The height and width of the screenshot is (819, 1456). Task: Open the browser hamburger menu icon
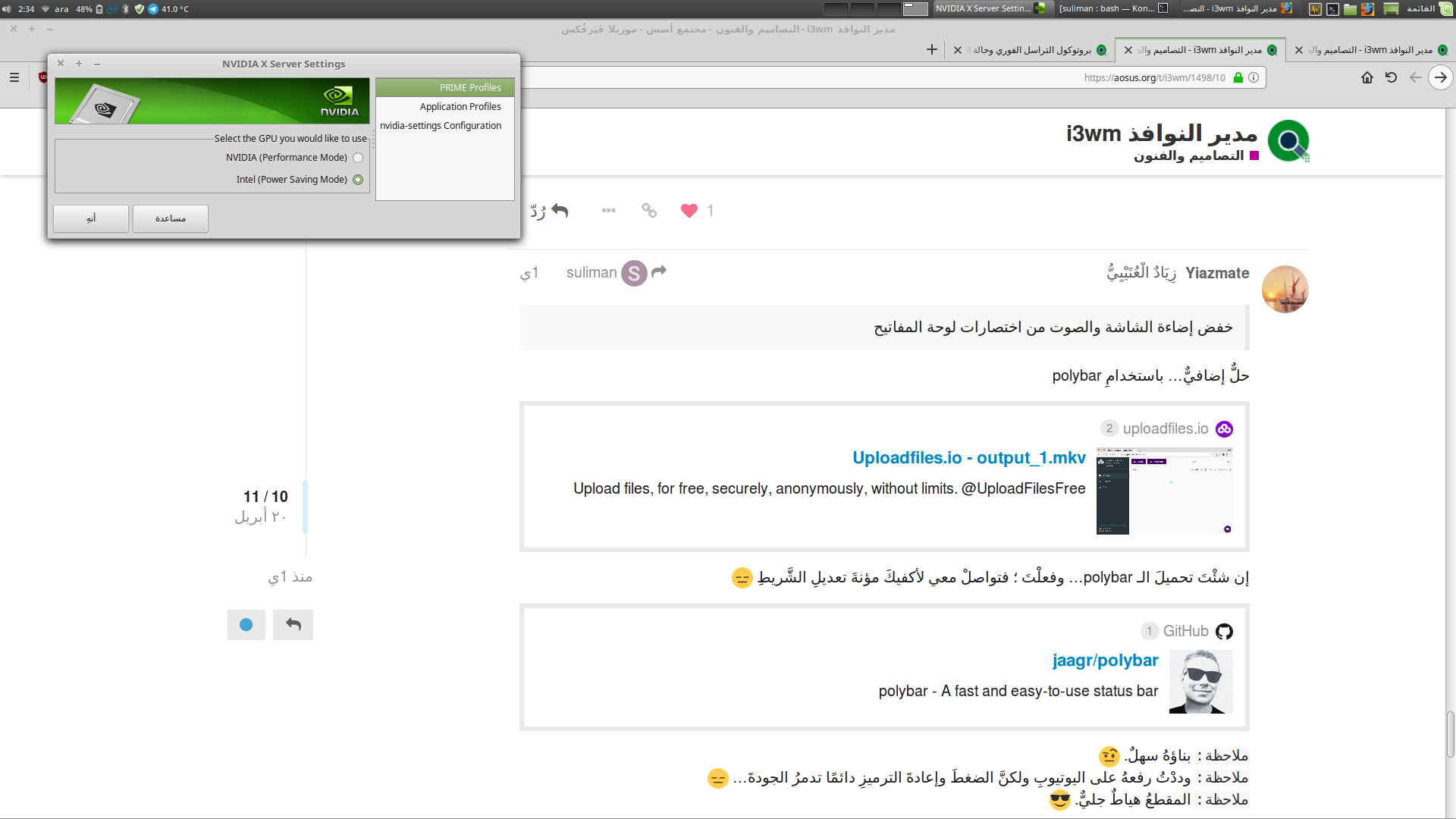(14, 77)
